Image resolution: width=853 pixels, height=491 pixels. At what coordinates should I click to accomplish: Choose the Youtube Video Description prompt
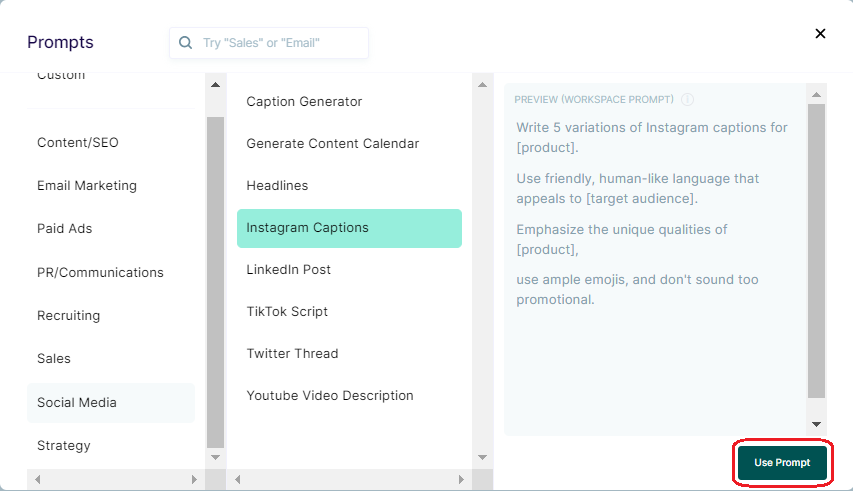(330, 395)
